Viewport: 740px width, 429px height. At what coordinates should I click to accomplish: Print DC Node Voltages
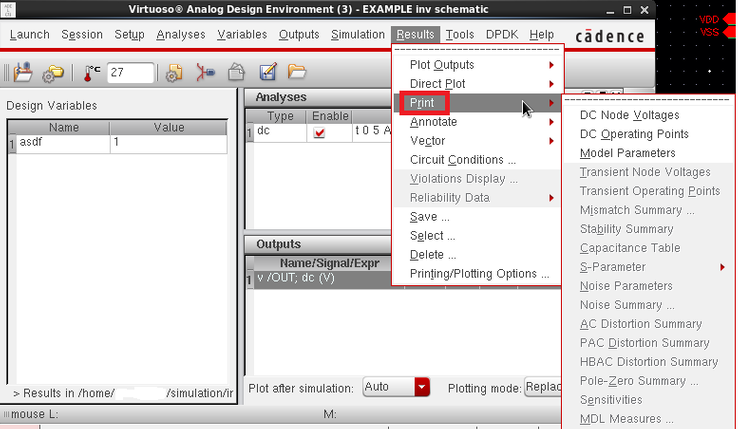click(629, 115)
